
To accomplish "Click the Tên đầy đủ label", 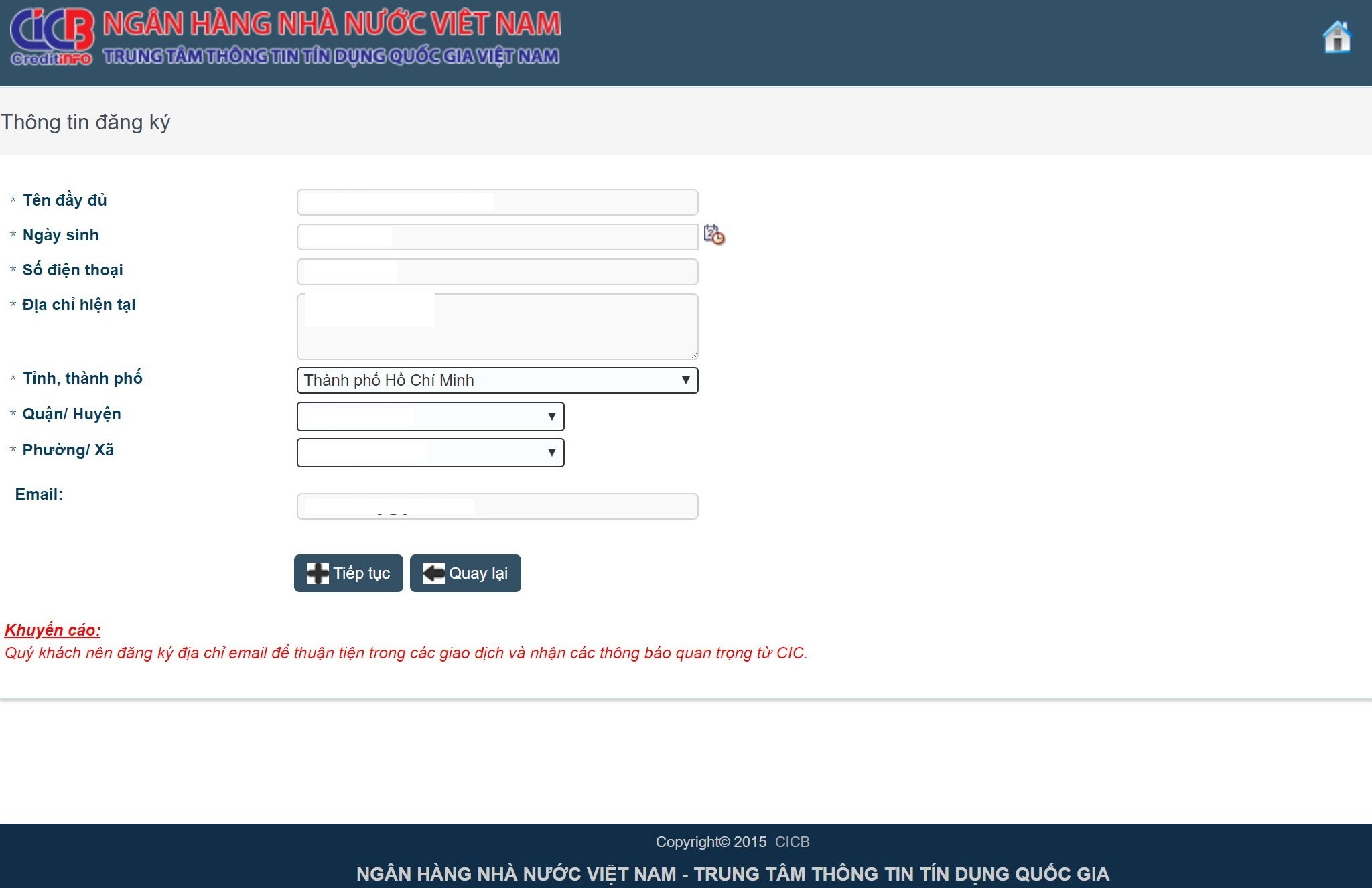I will click(x=64, y=200).
